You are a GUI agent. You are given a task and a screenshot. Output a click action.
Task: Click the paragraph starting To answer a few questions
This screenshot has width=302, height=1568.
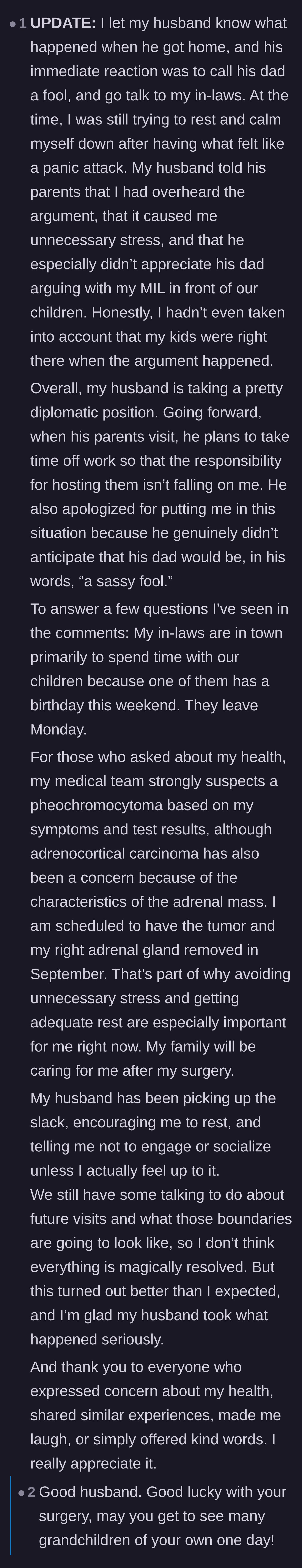(x=160, y=669)
